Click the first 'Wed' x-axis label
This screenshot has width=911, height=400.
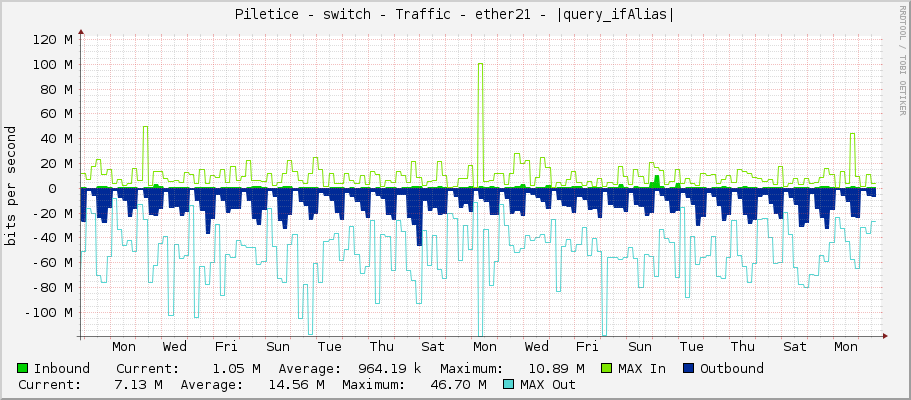coord(175,347)
